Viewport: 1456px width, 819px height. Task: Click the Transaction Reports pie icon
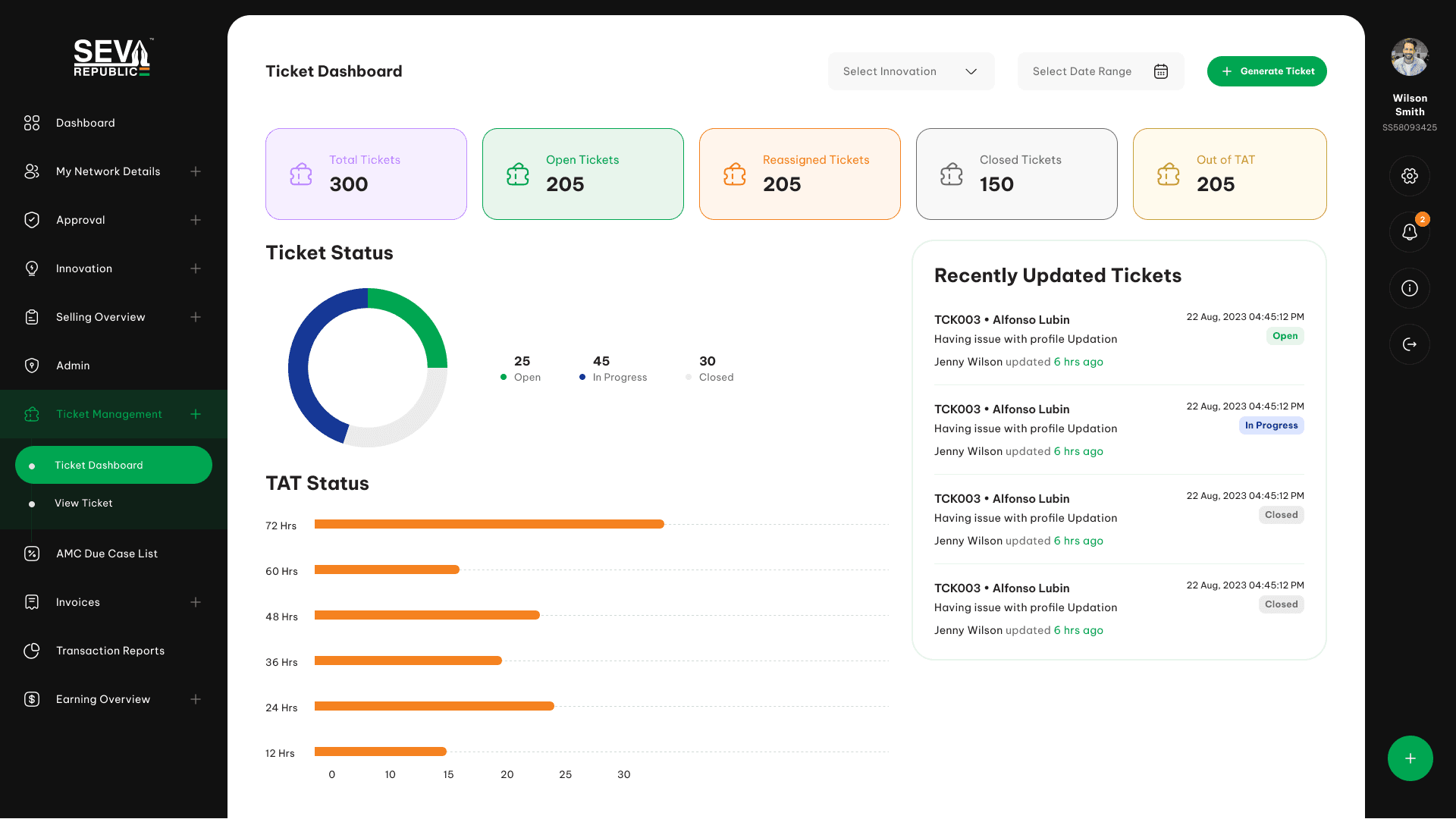click(x=32, y=651)
